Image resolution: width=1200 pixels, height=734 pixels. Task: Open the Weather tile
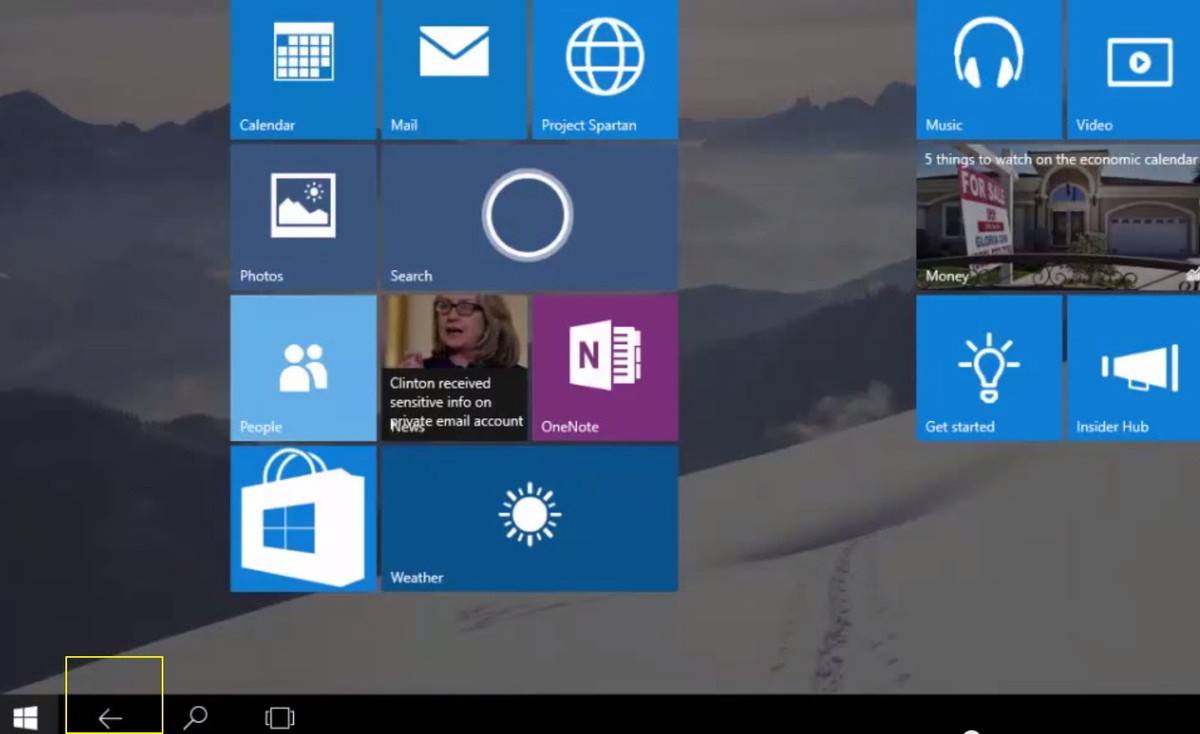tap(529, 518)
